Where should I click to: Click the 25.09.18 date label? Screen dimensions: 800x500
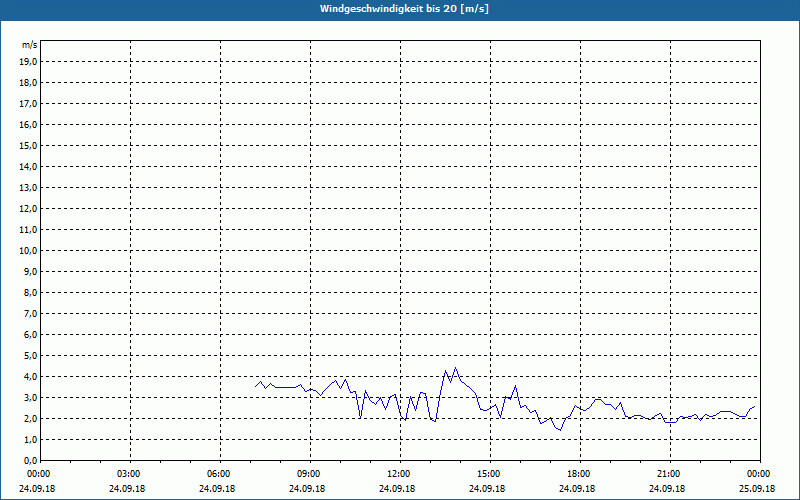tap(757, 489)
